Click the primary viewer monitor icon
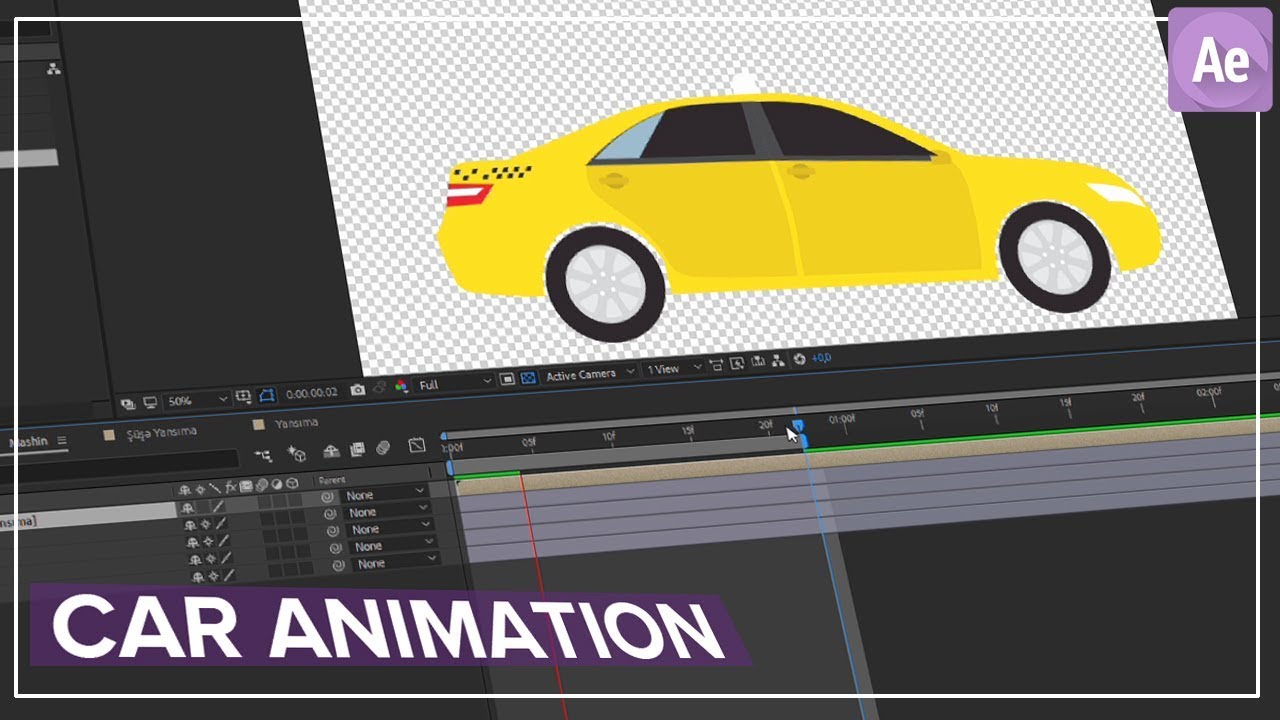The height and width of the screenshot is (720, 1280). pyautogui.click(x=150, y=402)
